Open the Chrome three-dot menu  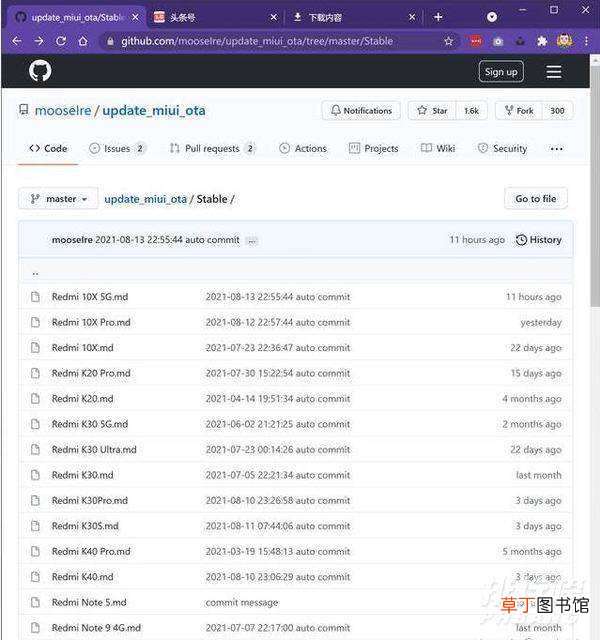[586, 41]
